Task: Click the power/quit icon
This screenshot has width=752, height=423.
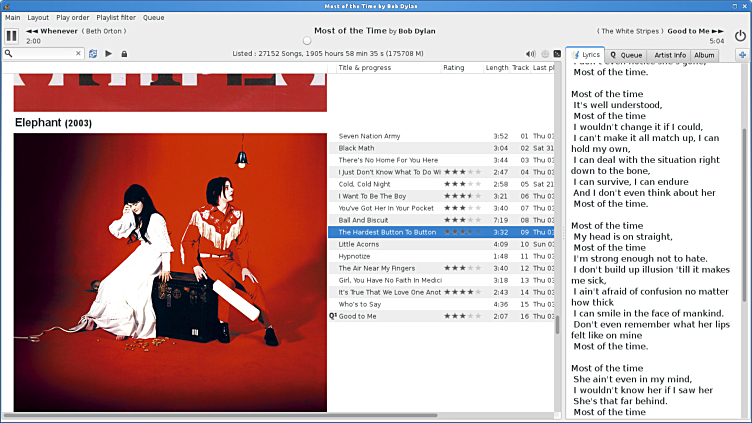Action: [x=740, y=36]
